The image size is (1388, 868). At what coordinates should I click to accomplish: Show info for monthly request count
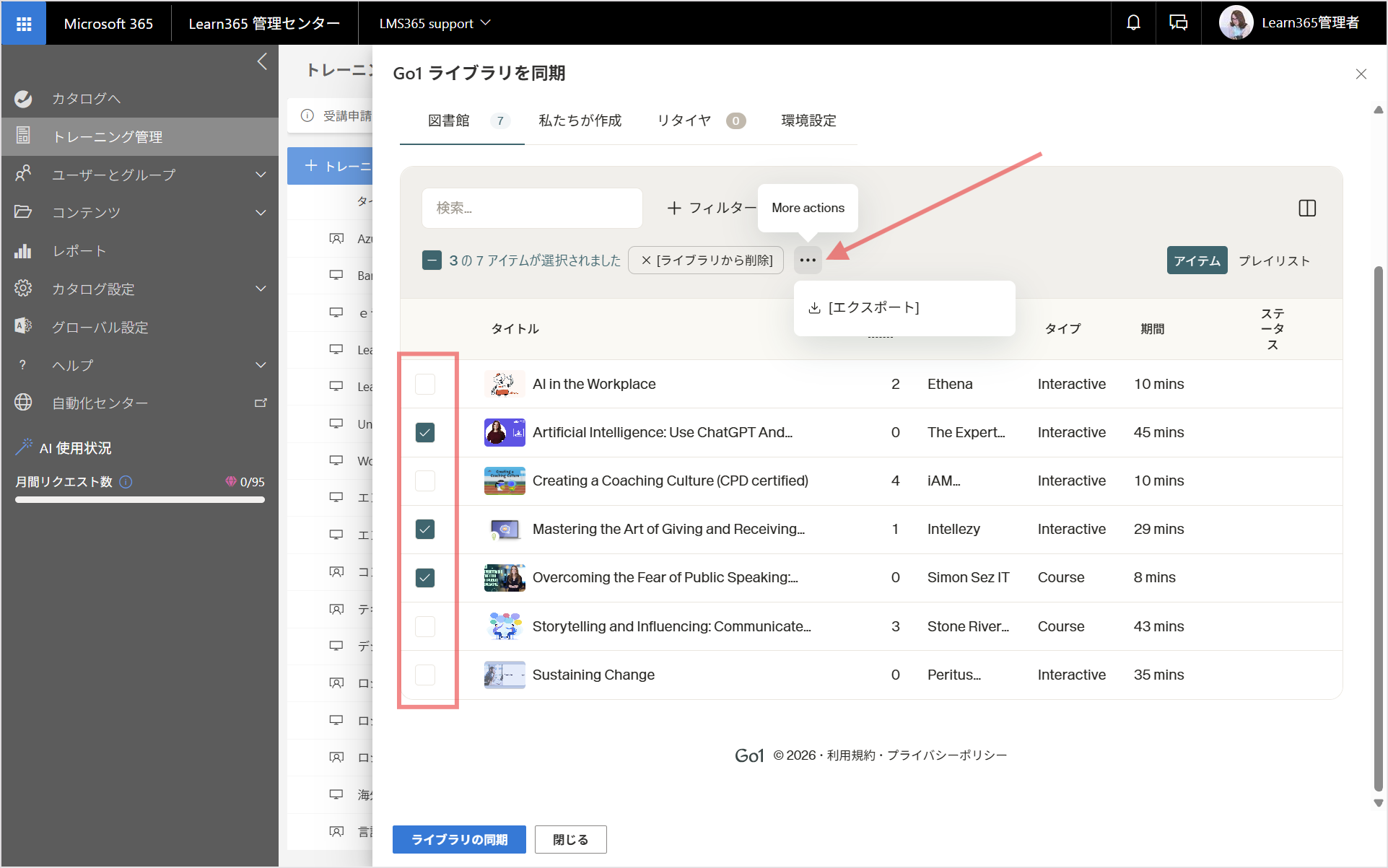click(x=126, y=482)
